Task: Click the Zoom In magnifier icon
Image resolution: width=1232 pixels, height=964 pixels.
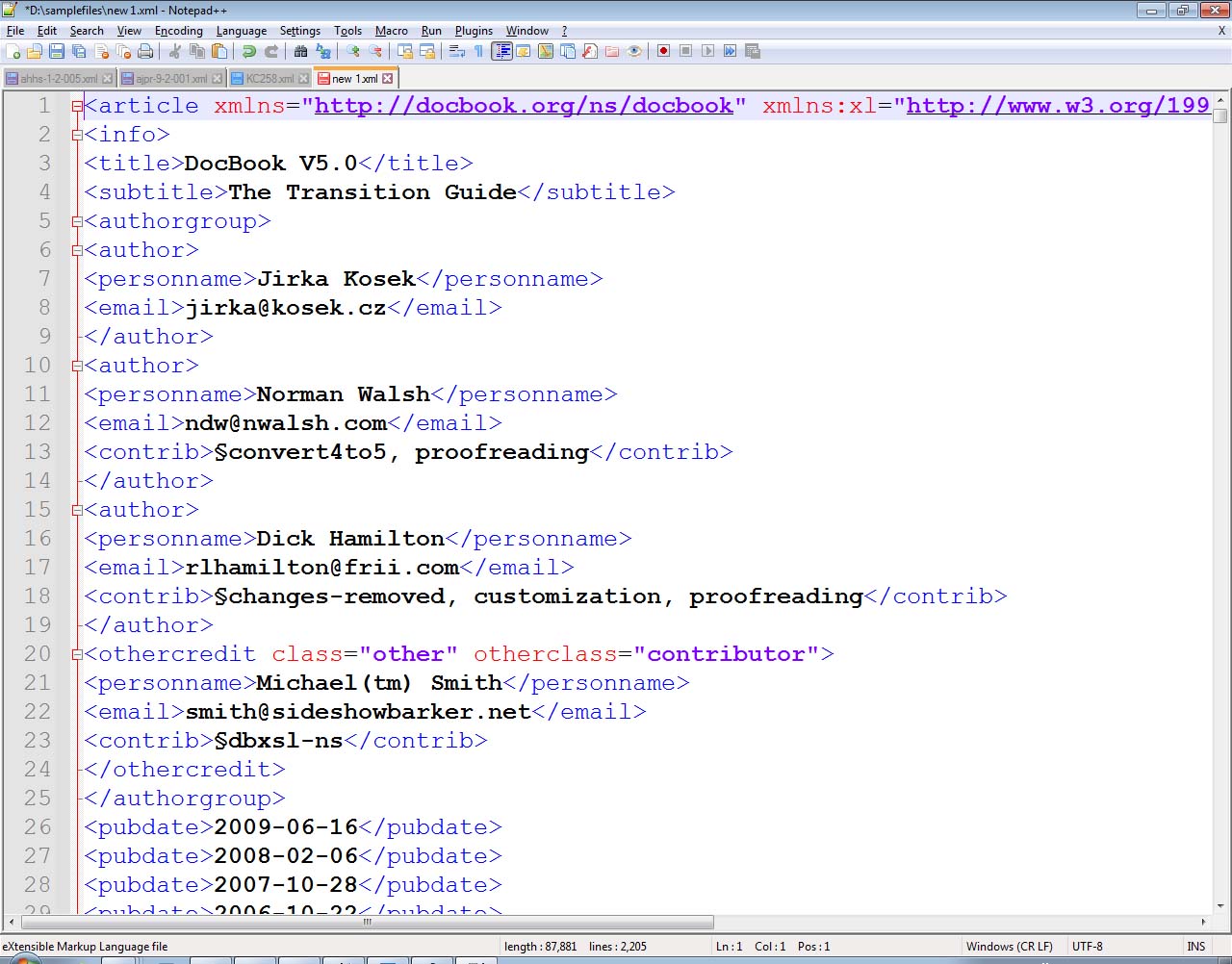Action: click(x=353, y=51)
